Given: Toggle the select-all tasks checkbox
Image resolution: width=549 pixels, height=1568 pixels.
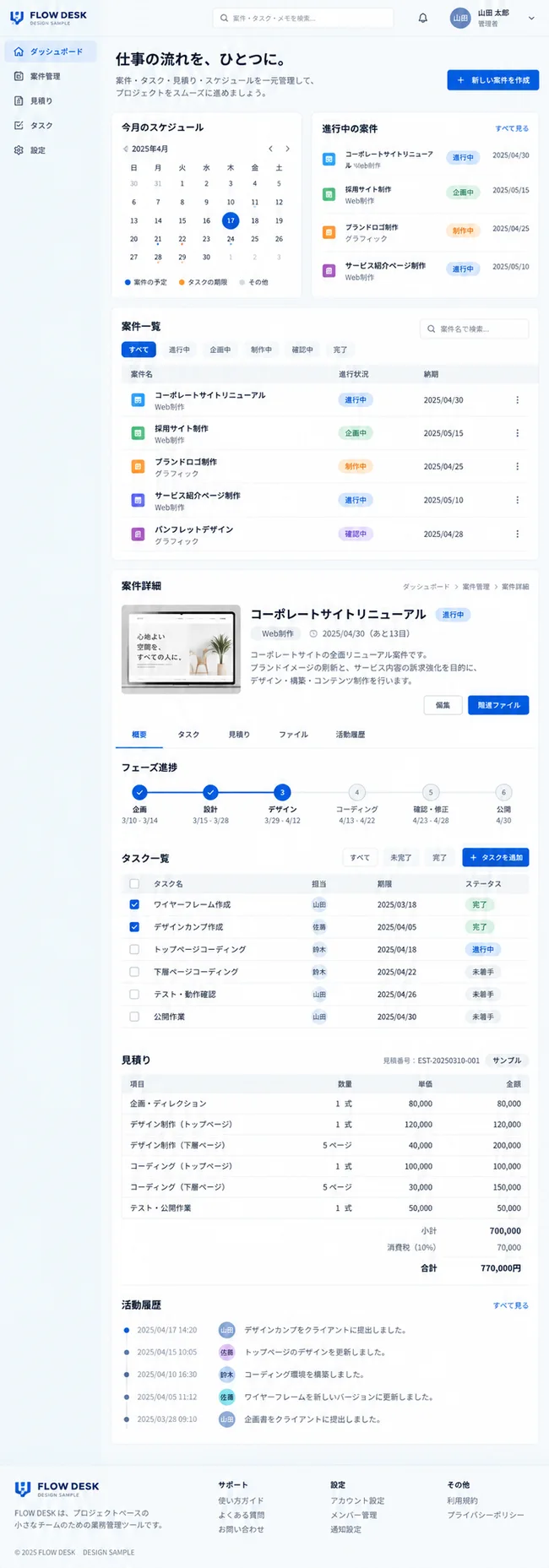Looking at the screenshot, I should pos(134,884).
